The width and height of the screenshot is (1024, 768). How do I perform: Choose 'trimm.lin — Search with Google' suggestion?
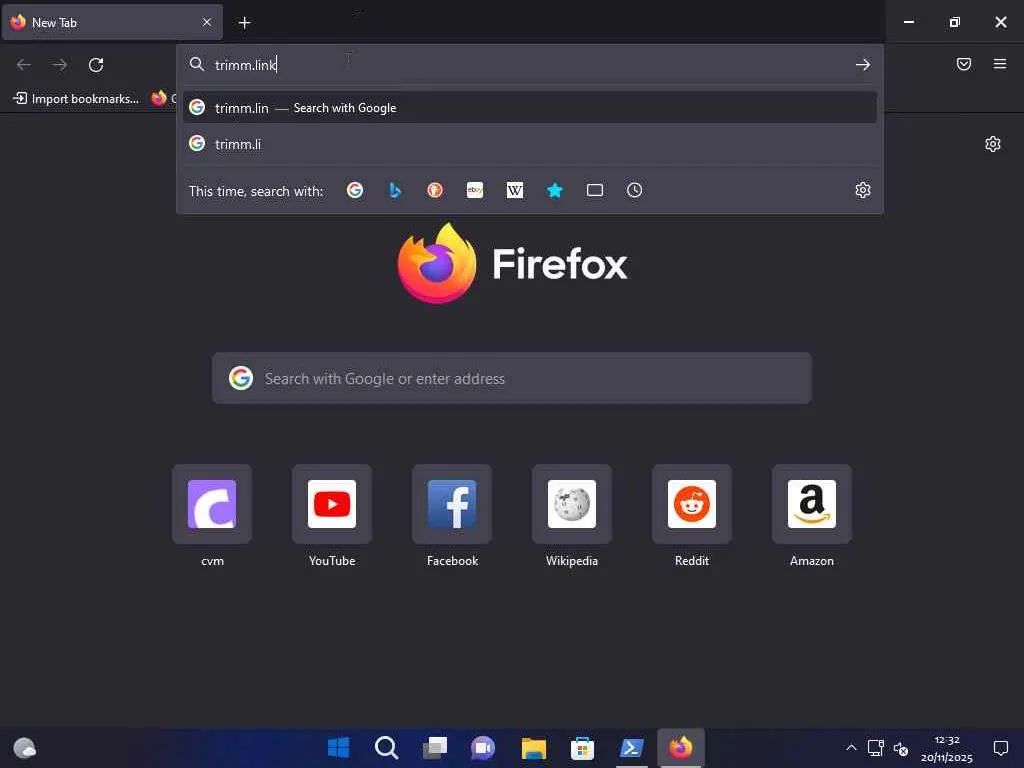pos(530,108)
